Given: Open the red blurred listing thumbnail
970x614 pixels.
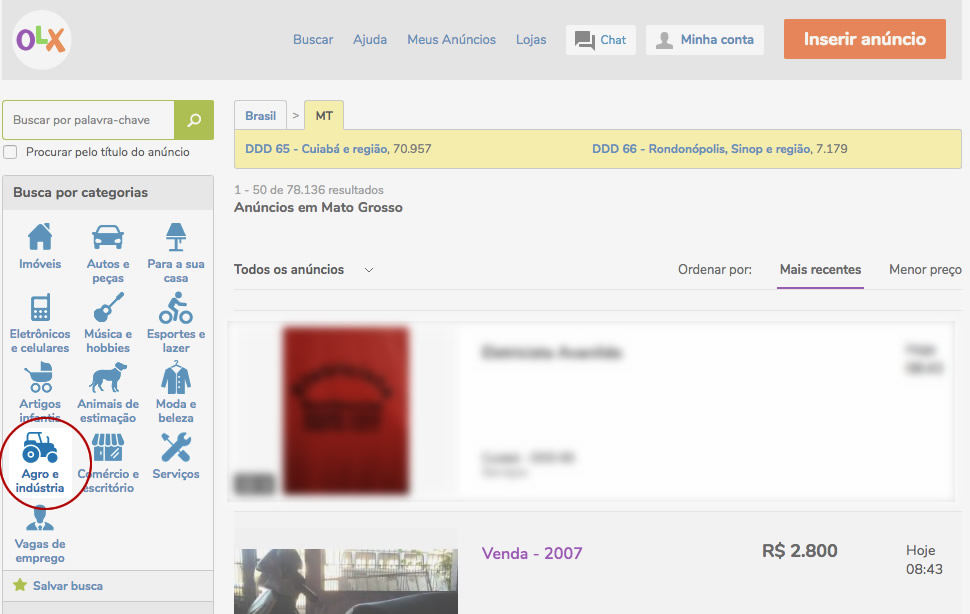Looking at the screenshot, I should tap(346, 411).
